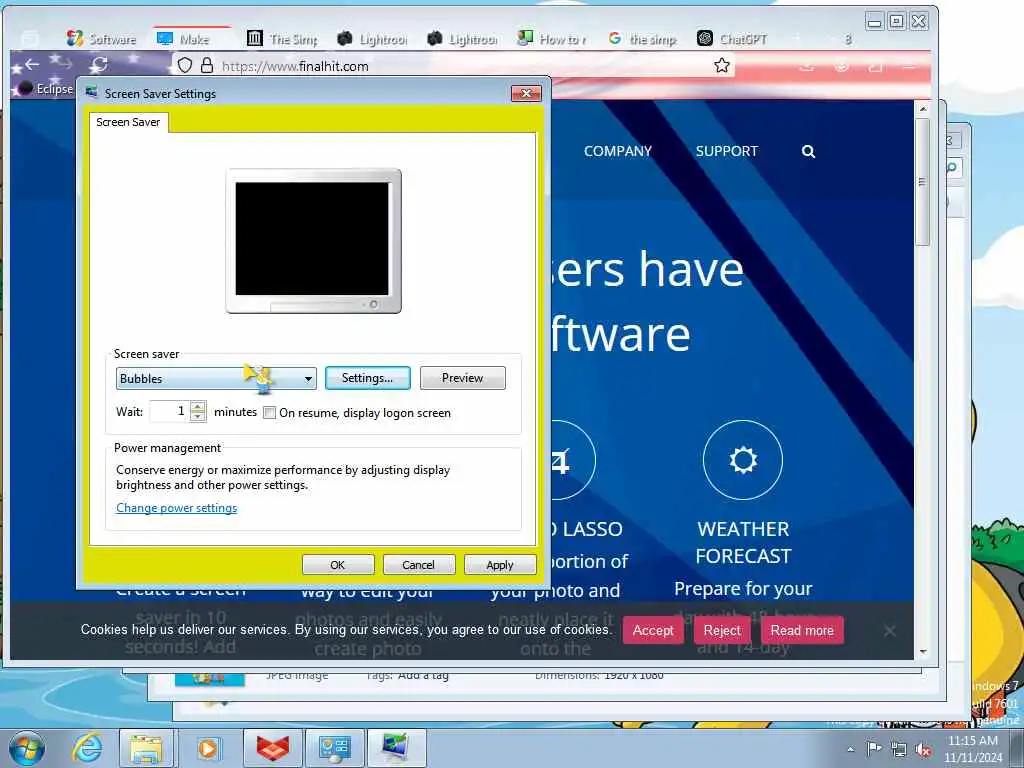Switch to the ChatGPT browser tab
This screenshot has width=1024, height=768.
[x=731, y=39]
